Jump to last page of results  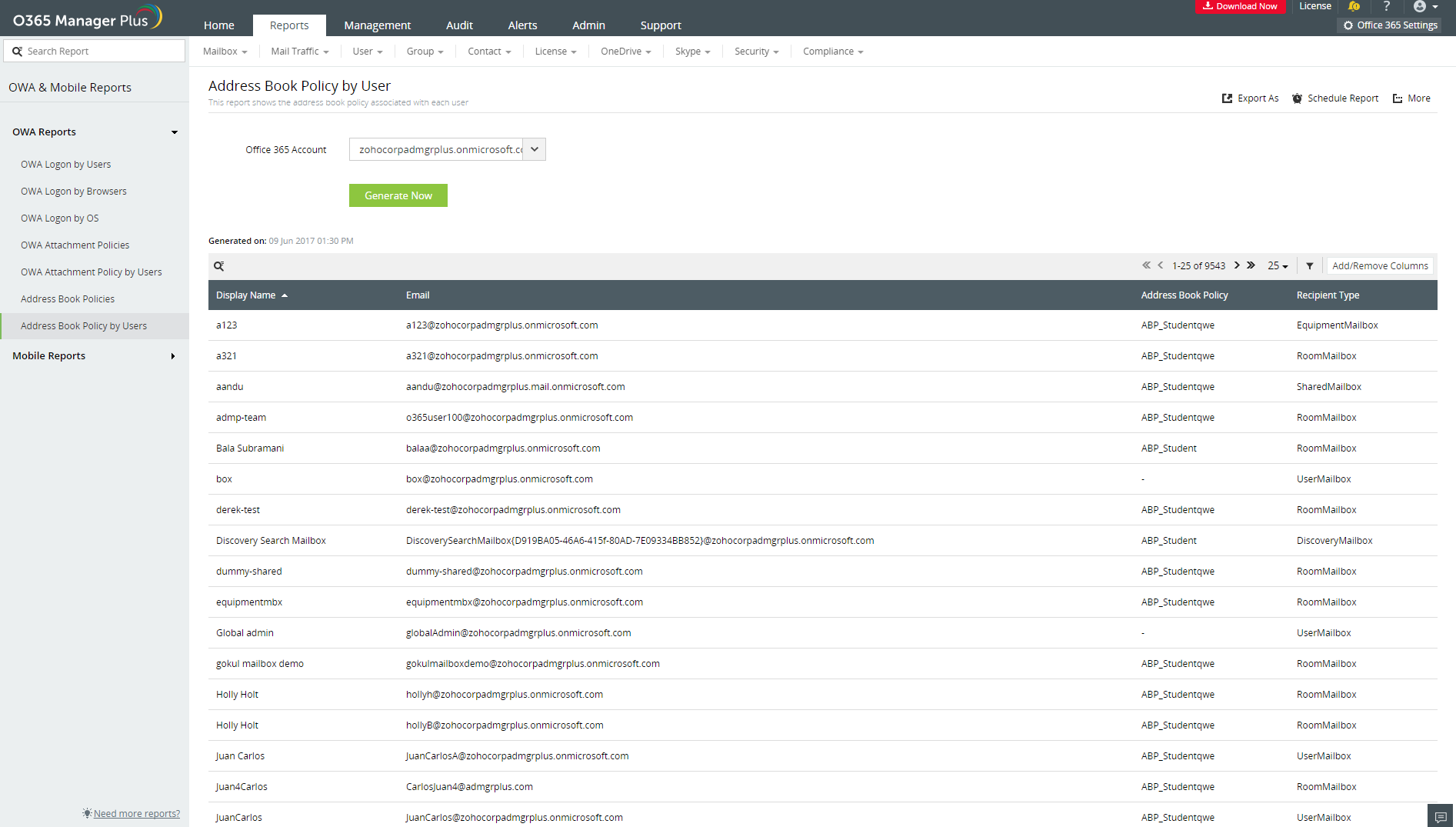(x=1251, y=265)
